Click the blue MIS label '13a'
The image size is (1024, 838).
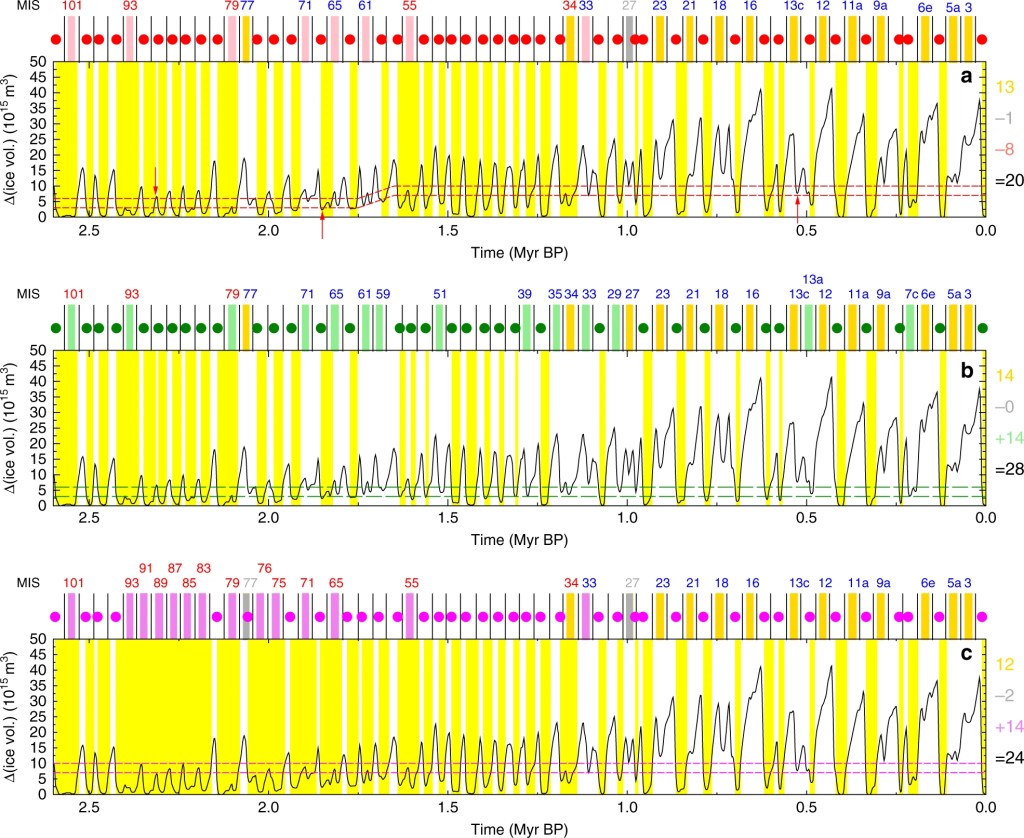coord(813,279)
